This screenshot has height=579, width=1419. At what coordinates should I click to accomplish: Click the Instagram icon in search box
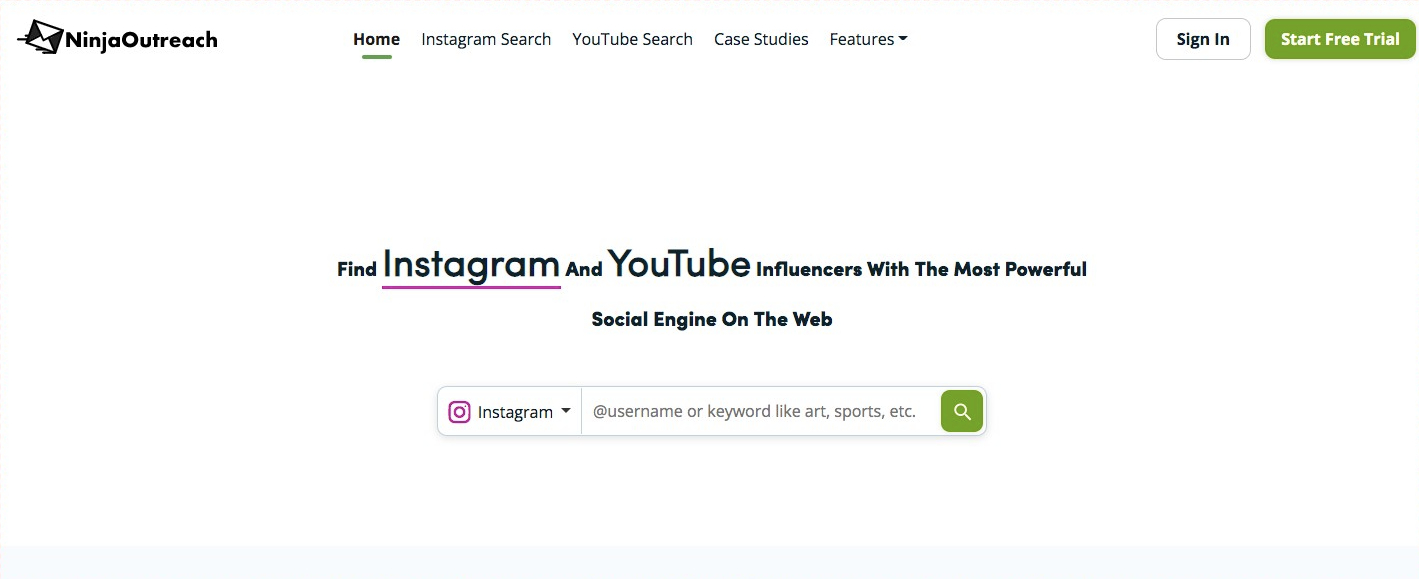point(459,412)
